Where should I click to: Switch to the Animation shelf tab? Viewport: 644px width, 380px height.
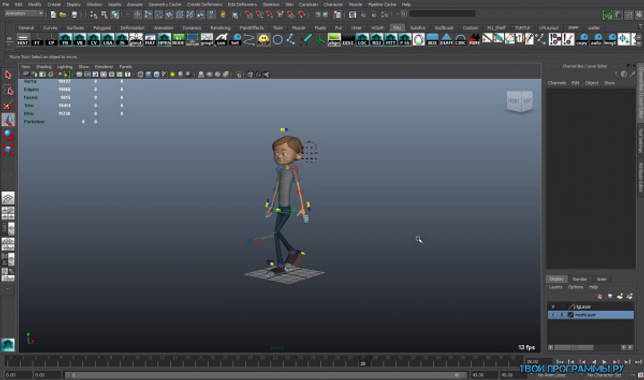(163, 28)
